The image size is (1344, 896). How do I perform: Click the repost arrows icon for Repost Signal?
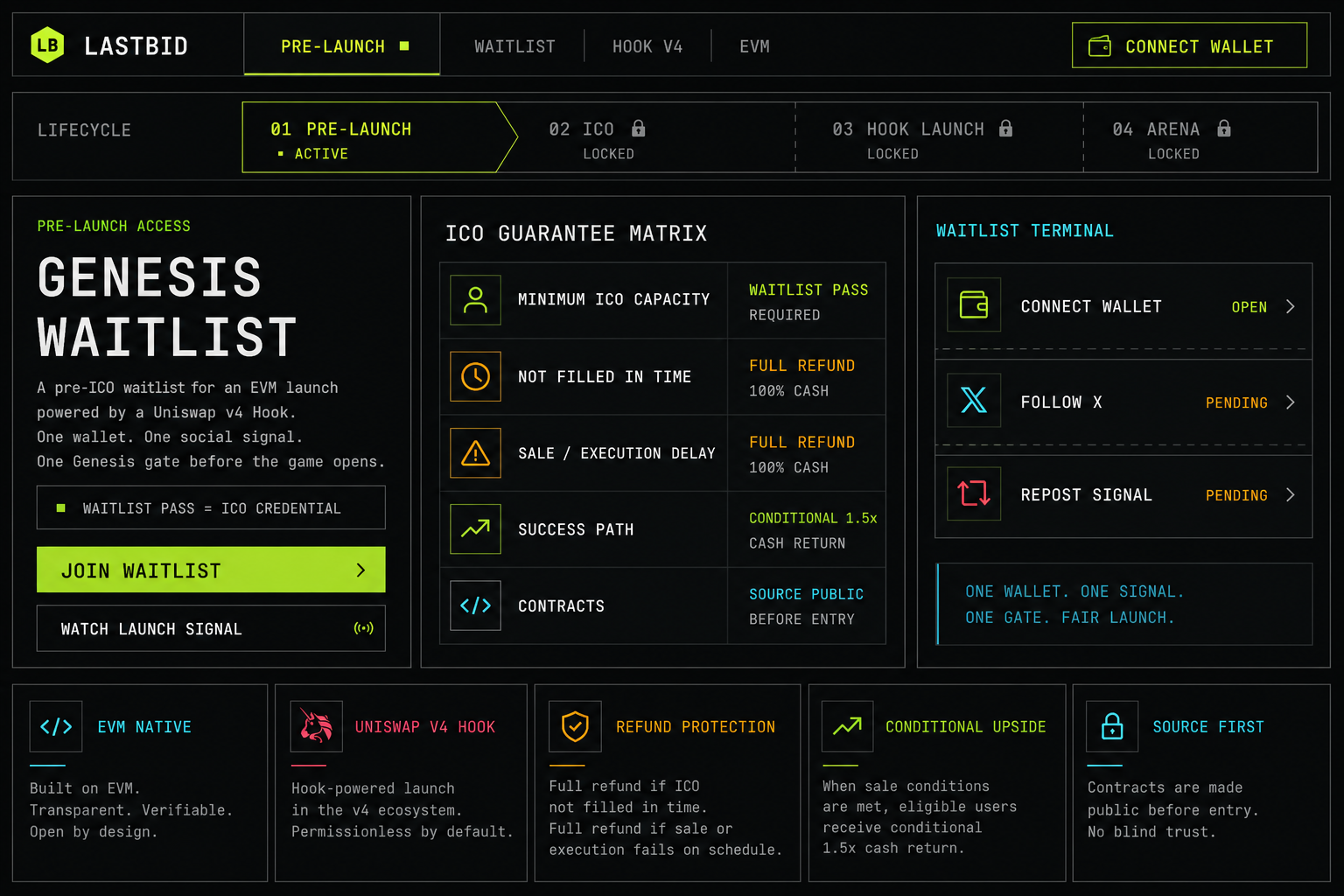click(974, 493)
